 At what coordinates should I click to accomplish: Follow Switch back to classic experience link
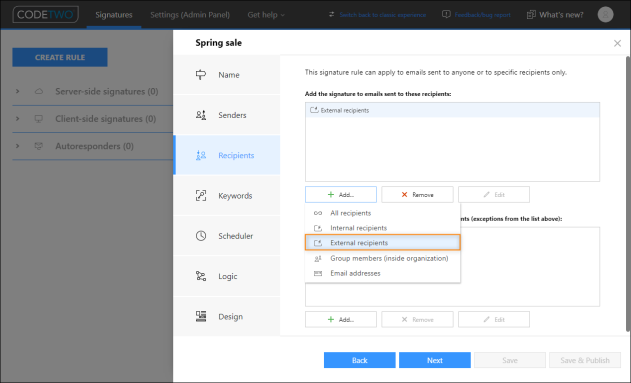pos(382,15)
